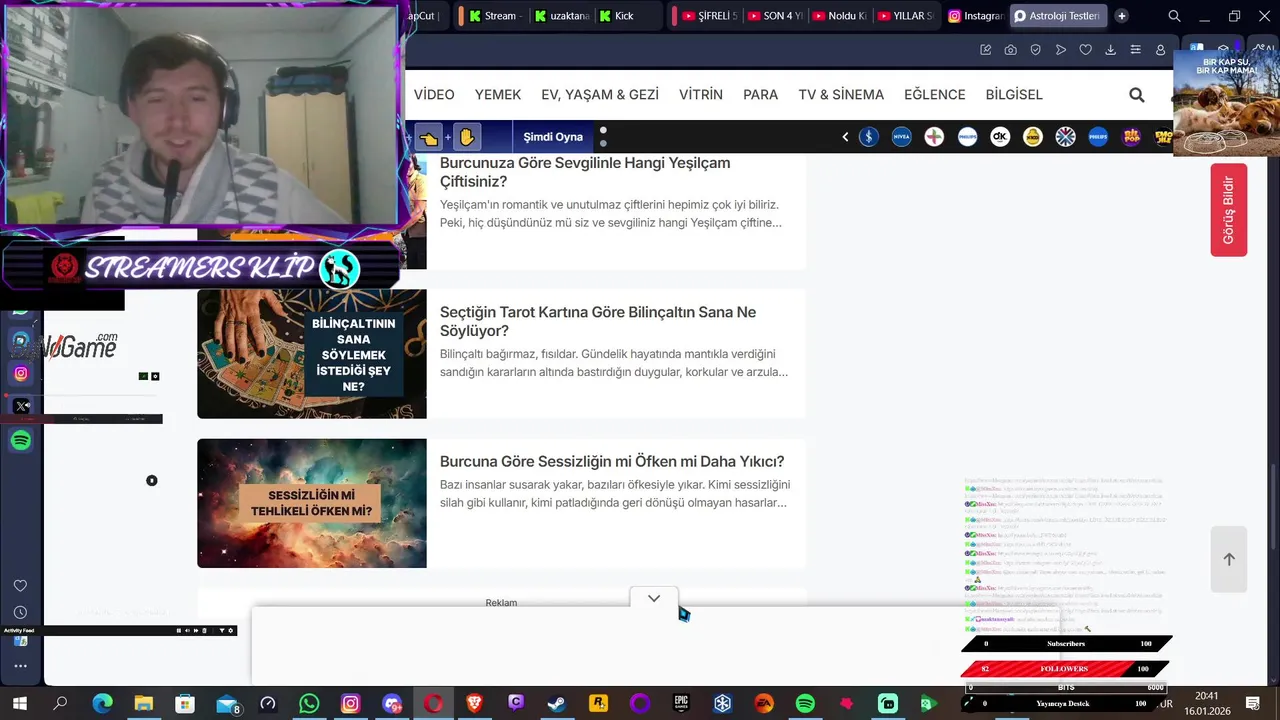Open the VİTRİN menu category
Viewport: 1280px width, 720px height.
point(701,95)
